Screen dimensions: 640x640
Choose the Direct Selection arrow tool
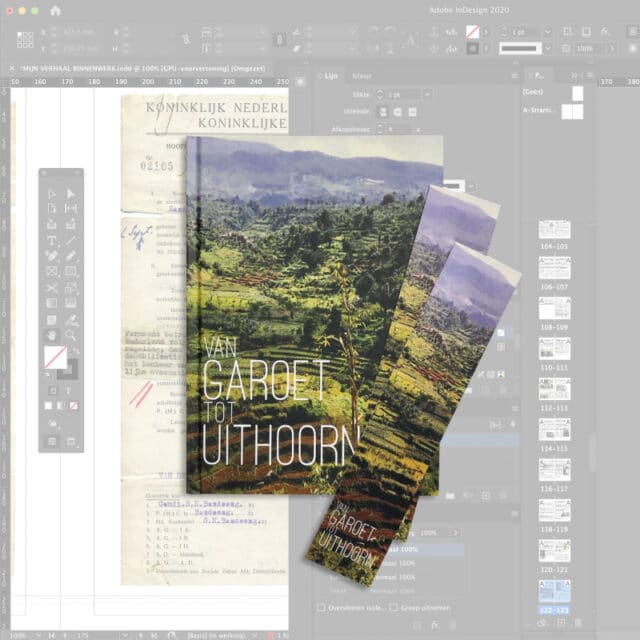tap(71, 193)
